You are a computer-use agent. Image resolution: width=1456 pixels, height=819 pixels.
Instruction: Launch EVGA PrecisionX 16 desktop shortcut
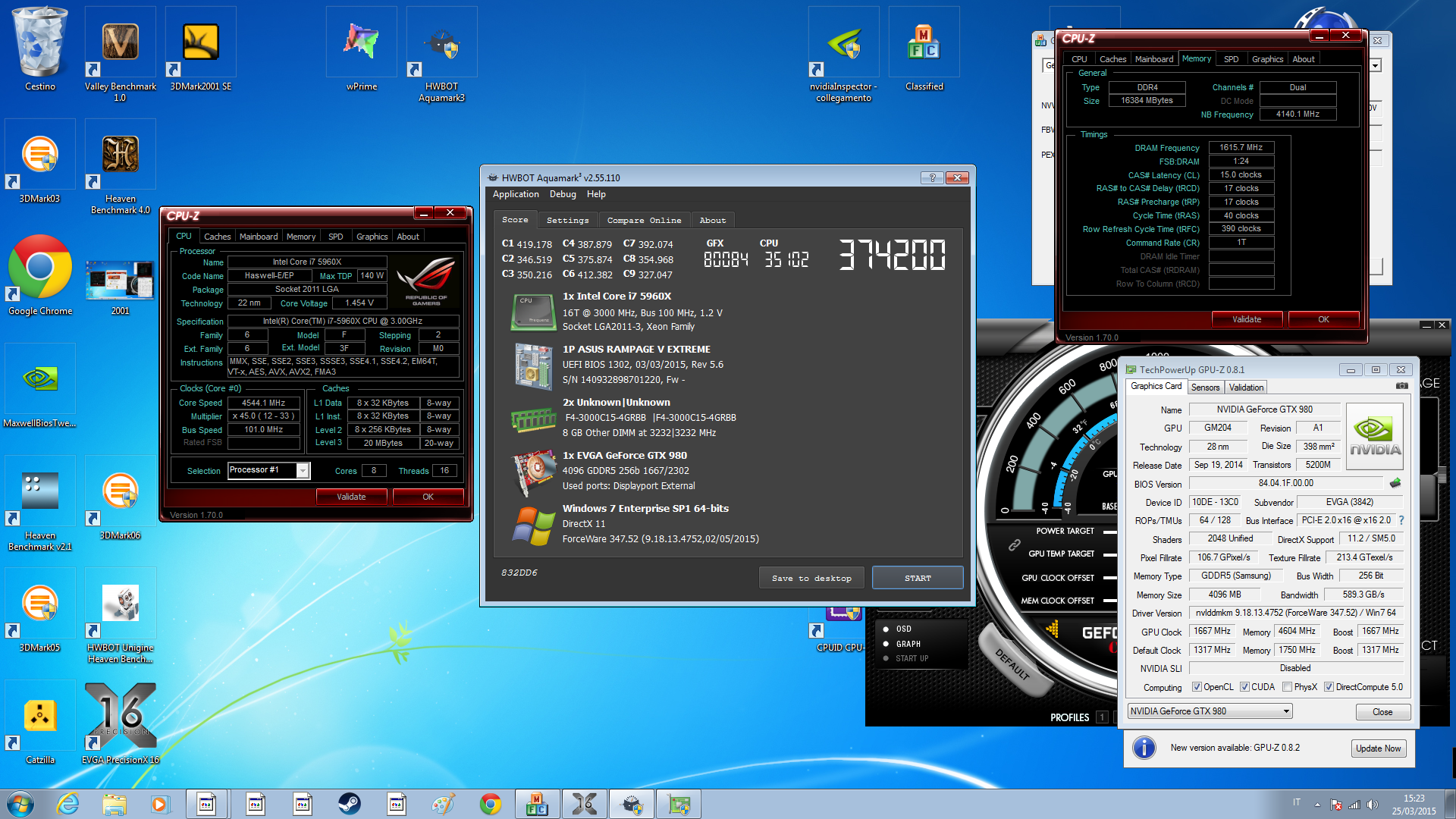coord(120,723)
